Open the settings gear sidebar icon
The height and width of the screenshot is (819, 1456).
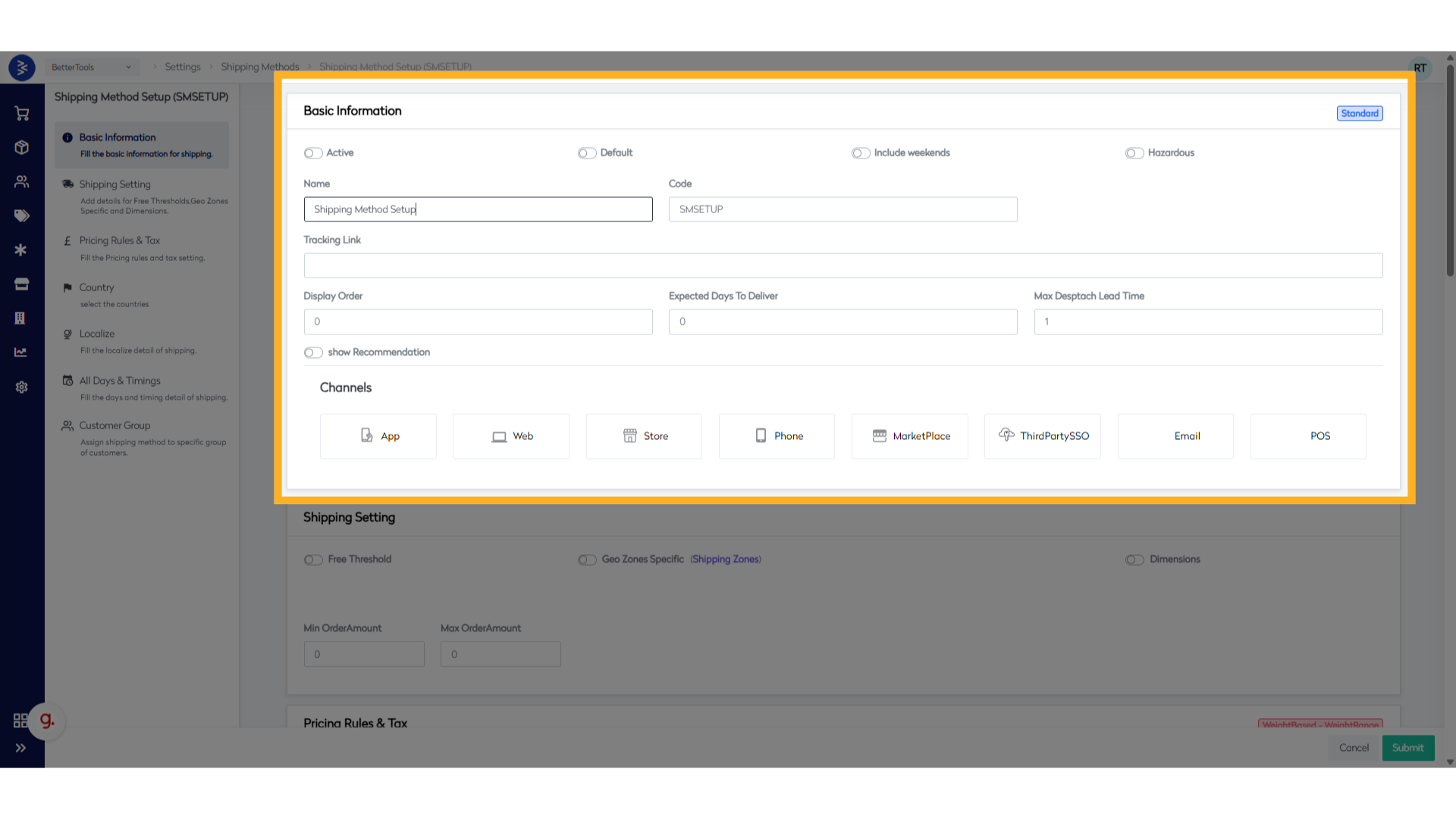click(22, 387)
